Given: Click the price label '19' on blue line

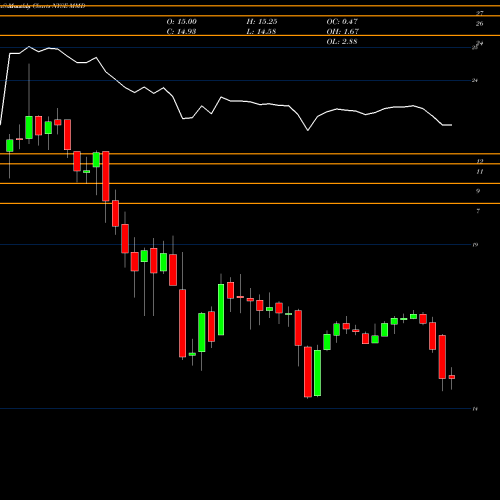Looking at the screenshot, I should pos(475,245).
